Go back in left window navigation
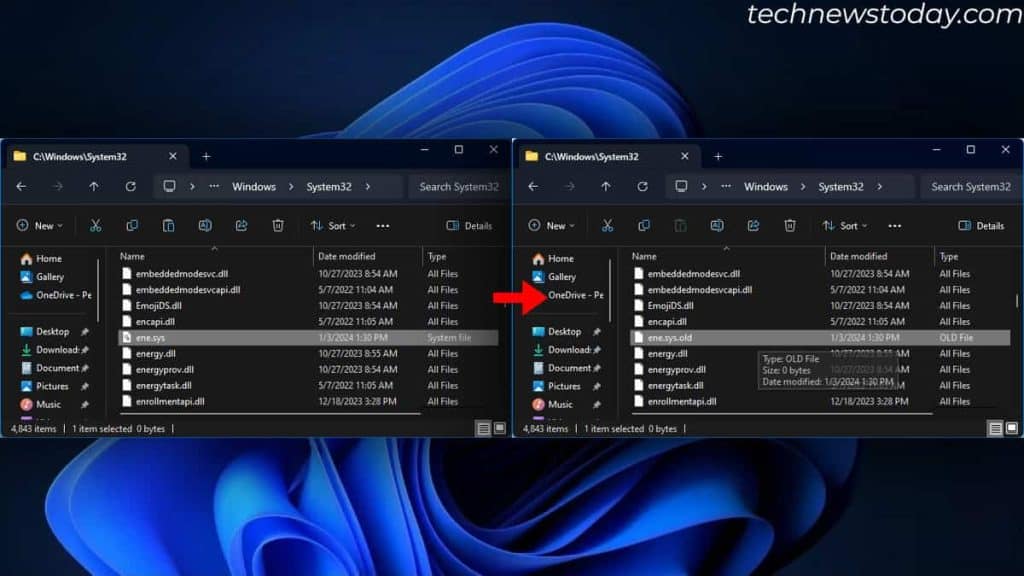 [22, 186]
